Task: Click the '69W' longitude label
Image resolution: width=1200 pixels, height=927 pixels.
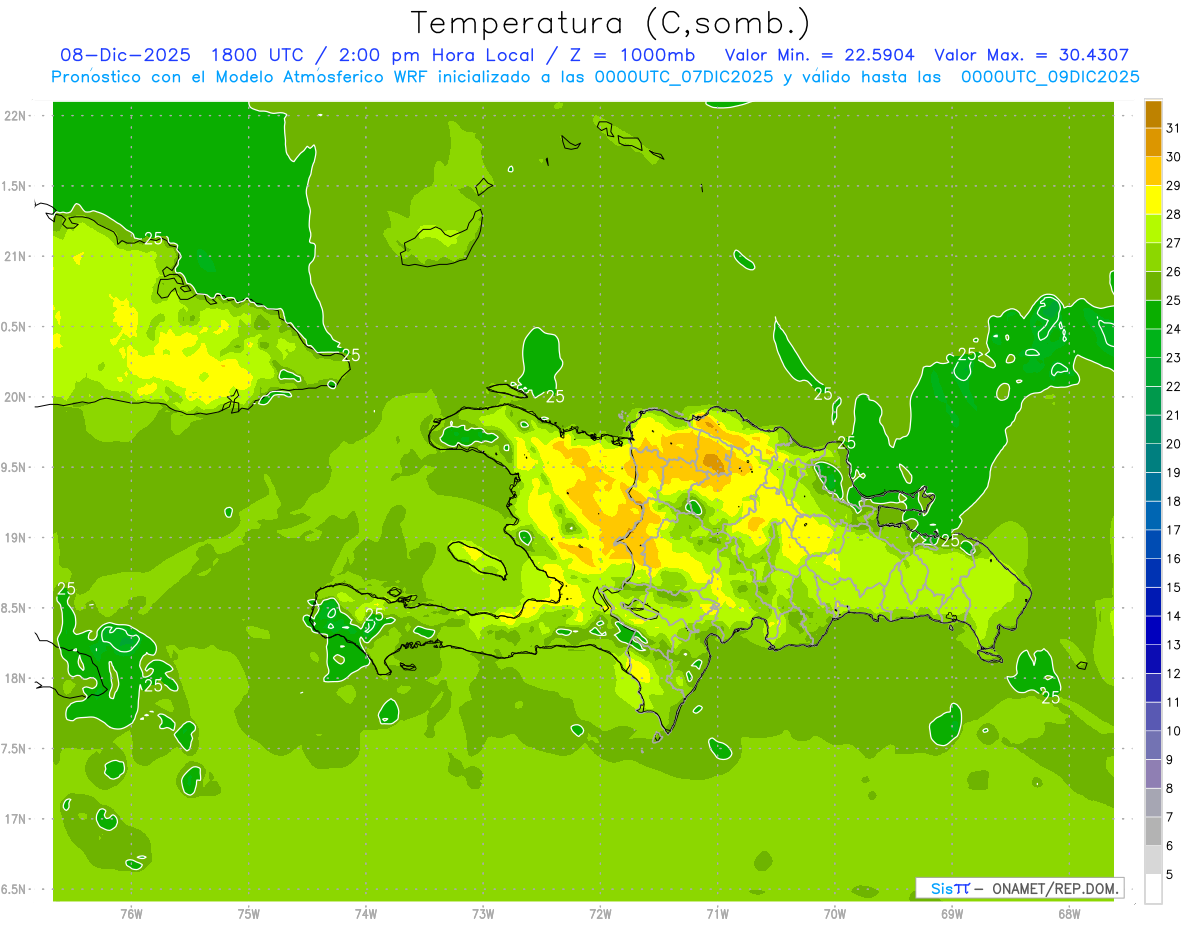Action: click(952, 913)
